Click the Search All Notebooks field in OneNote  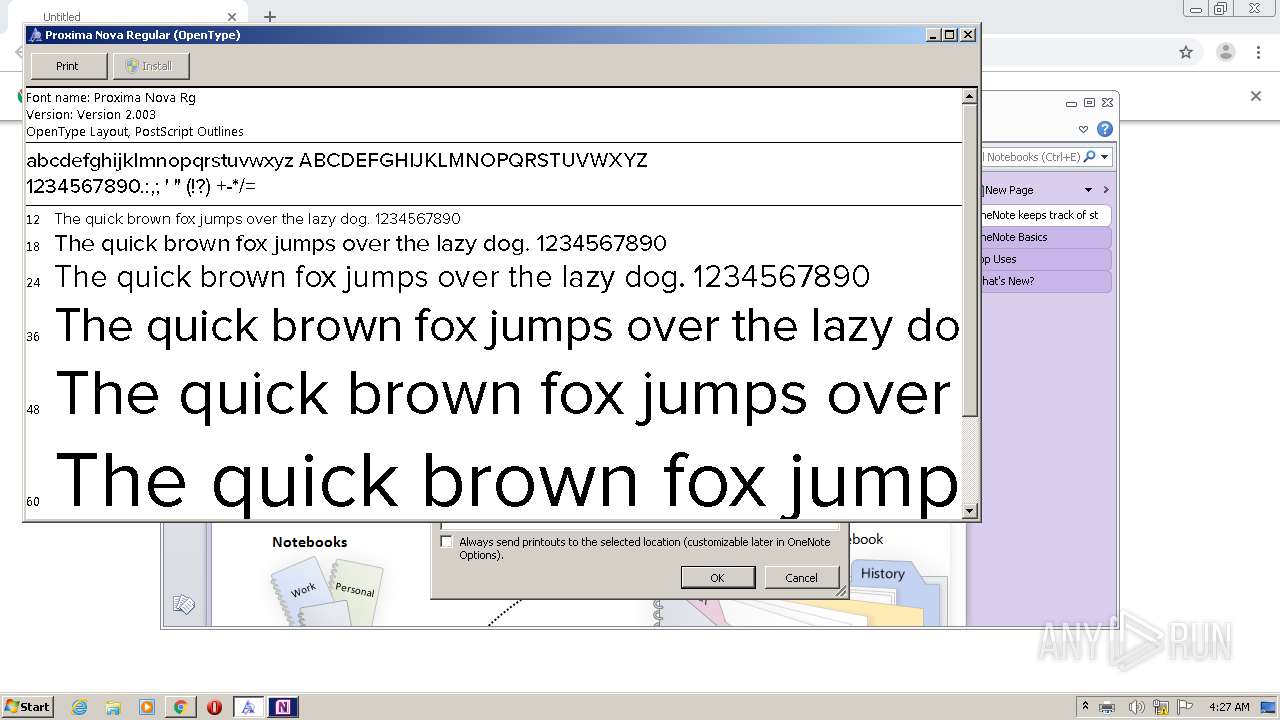(x=1032, y=156)
